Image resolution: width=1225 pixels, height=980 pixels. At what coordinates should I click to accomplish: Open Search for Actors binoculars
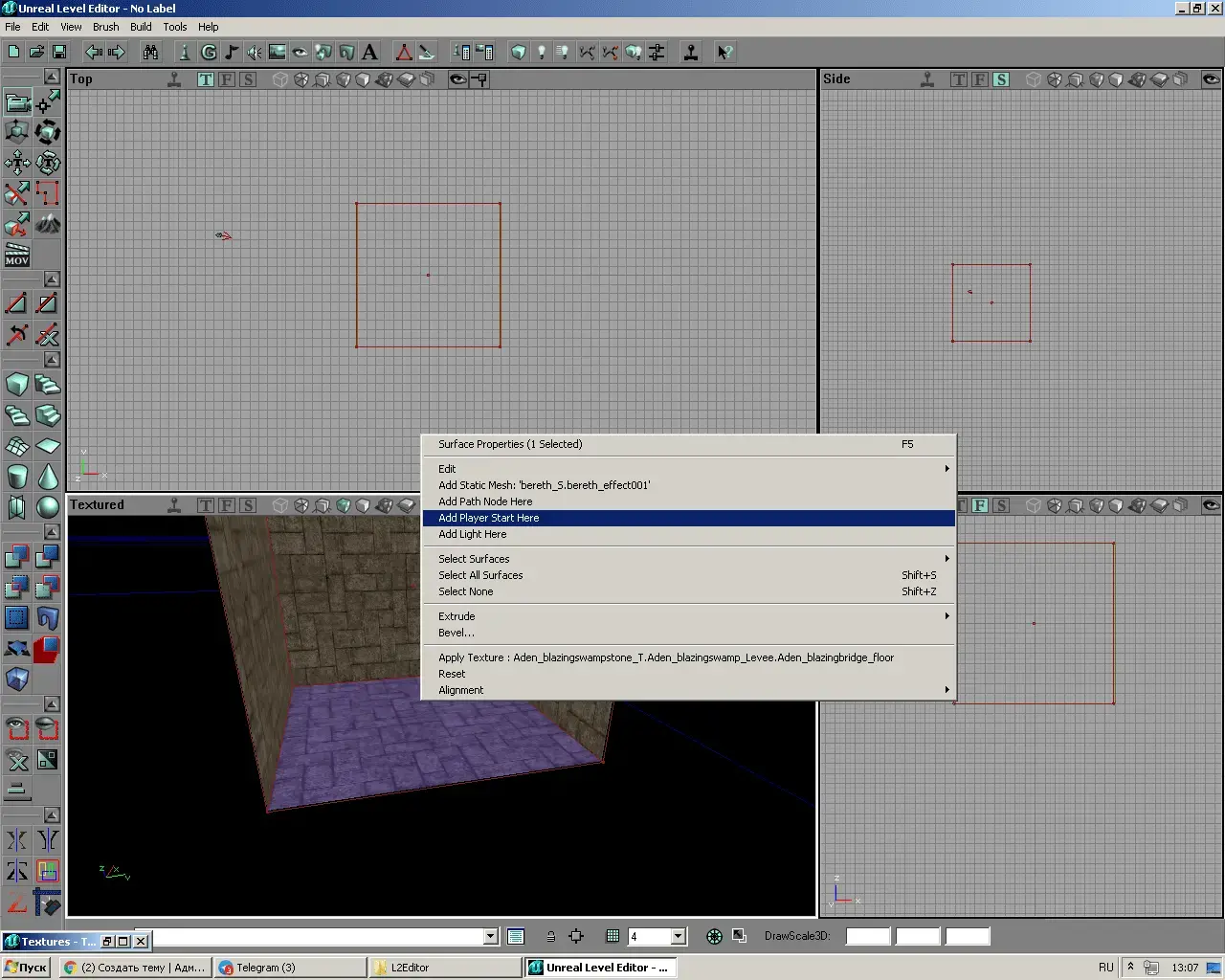point(150,52)
